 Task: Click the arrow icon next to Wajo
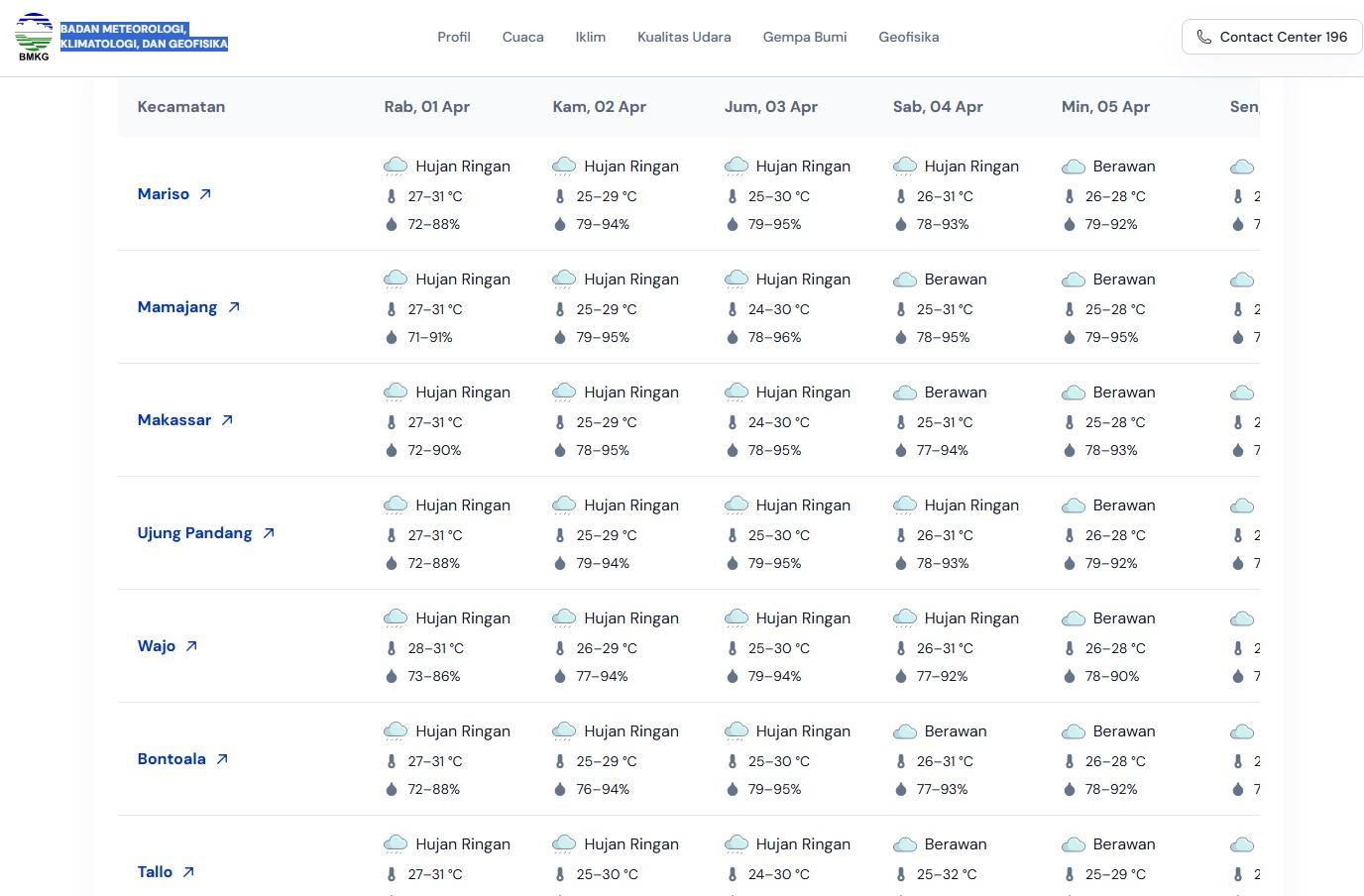click(x=191, y=646)
